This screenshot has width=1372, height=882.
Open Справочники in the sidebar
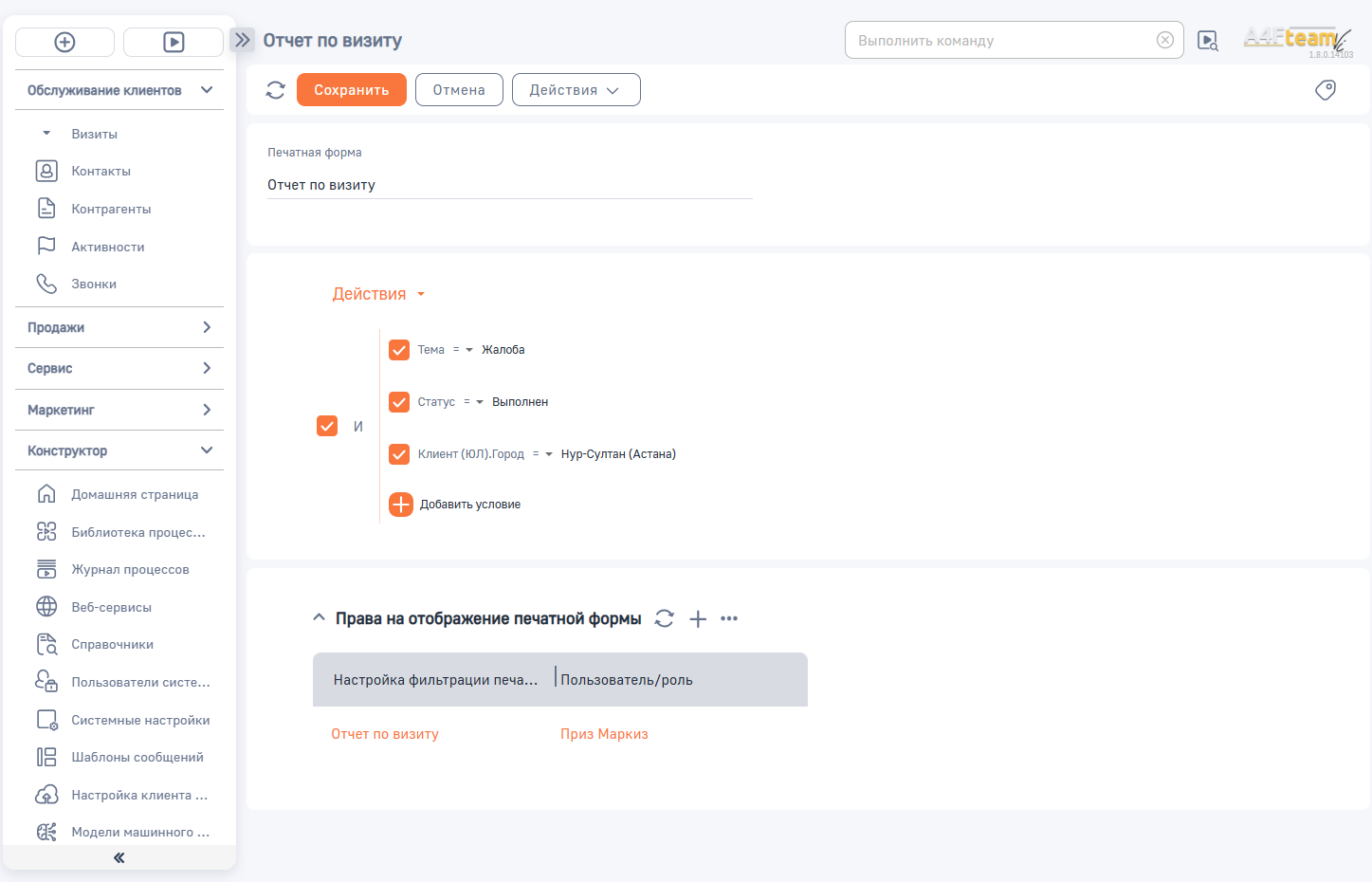click(x=112, y=645)
